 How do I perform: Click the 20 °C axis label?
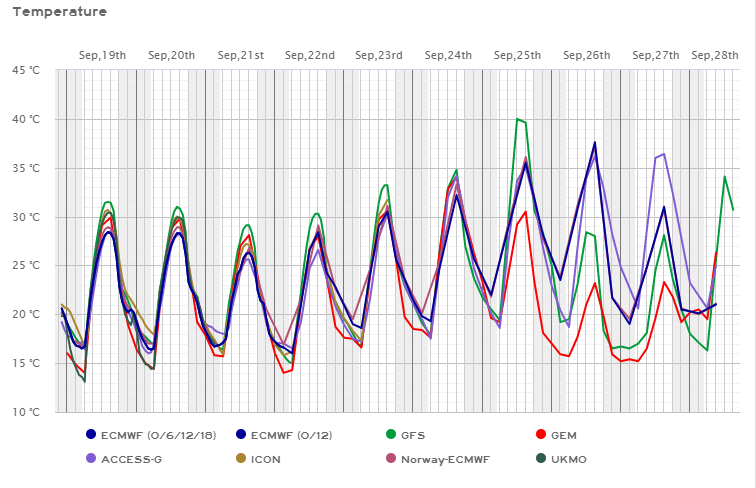[x=26, y=314]
